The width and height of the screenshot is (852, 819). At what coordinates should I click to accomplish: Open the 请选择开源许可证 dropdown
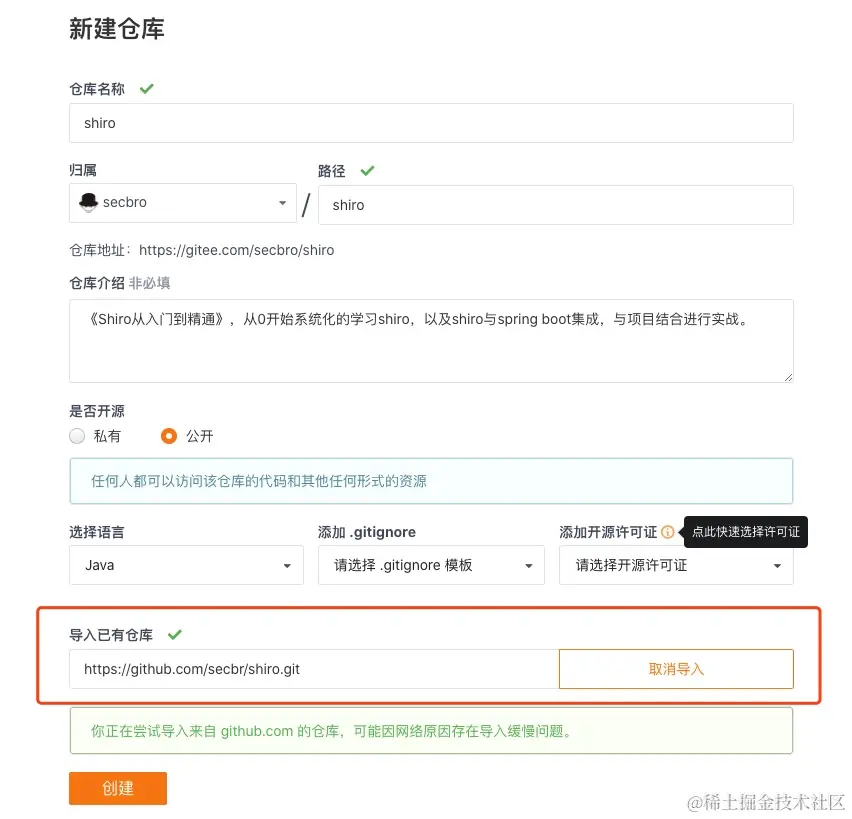(677, 565)
